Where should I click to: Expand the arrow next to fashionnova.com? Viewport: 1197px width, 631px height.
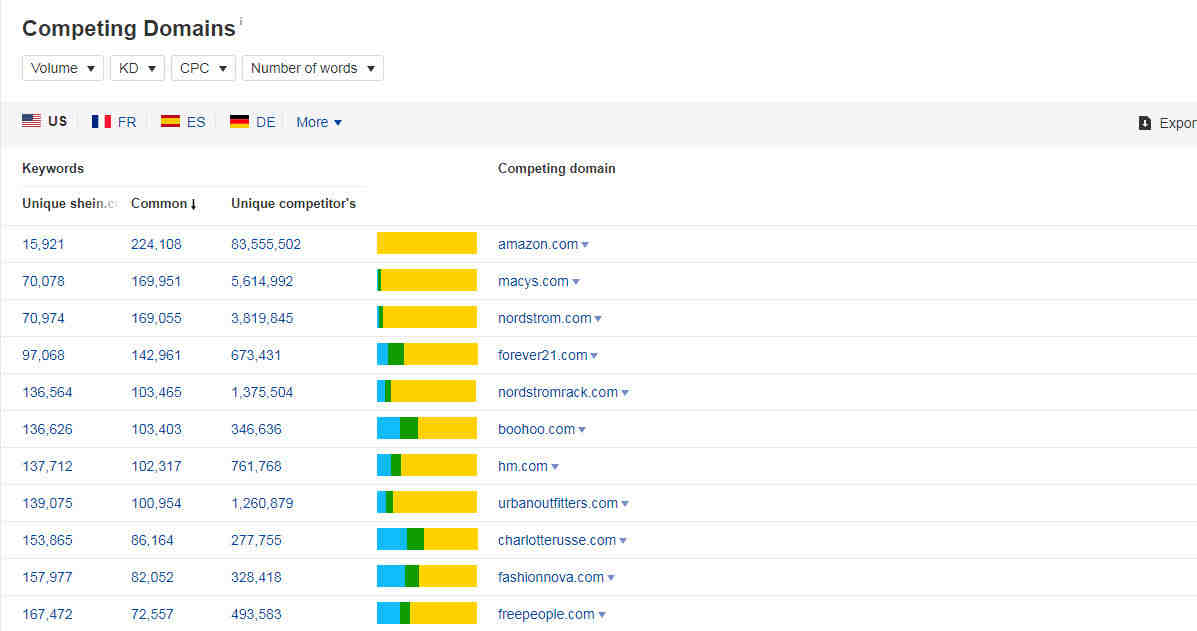click(611, 578)
